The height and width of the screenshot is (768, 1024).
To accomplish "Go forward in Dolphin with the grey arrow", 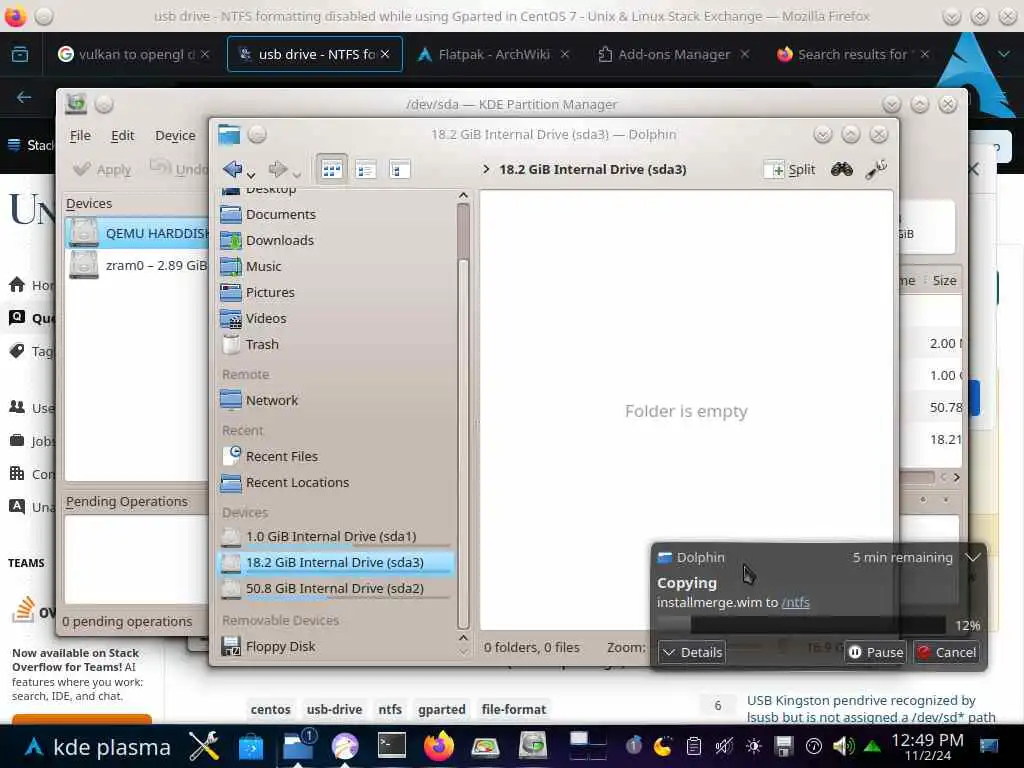I will click(x=278, y=169).
